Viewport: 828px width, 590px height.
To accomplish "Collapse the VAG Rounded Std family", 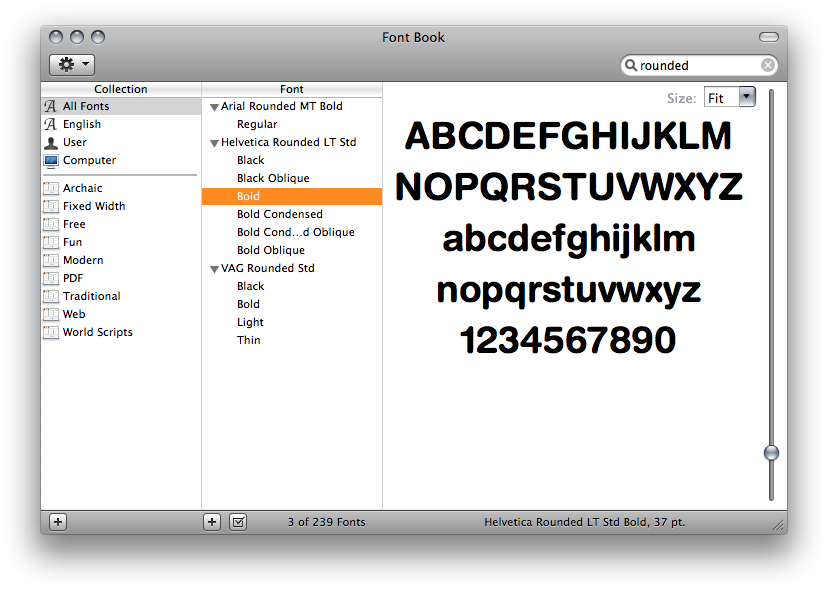I will pyautogui.click(x=214, y=268).
